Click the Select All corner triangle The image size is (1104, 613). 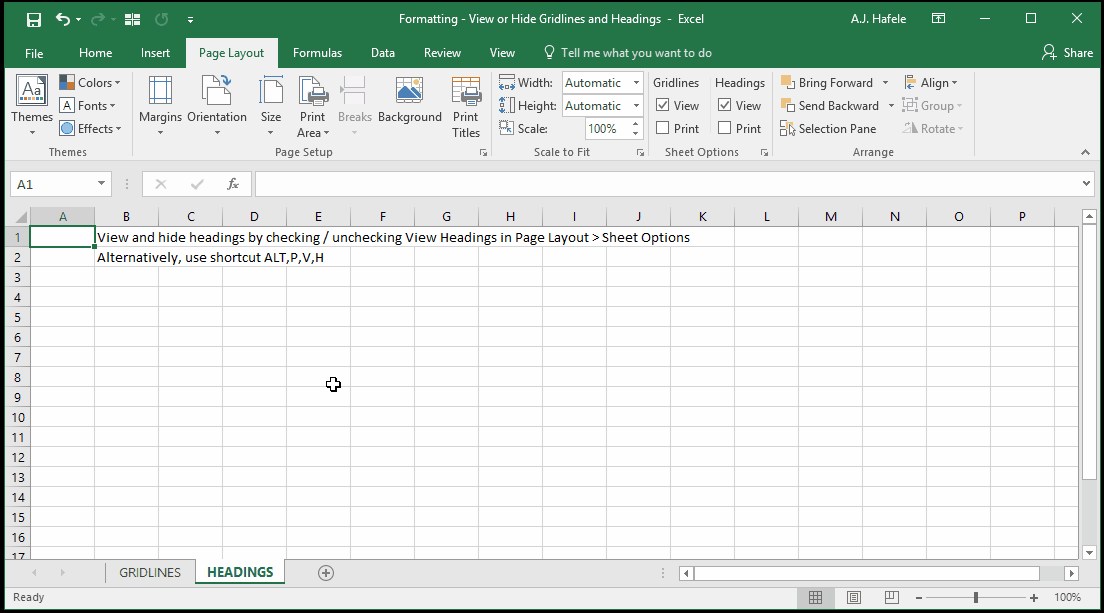pos(20,217)
